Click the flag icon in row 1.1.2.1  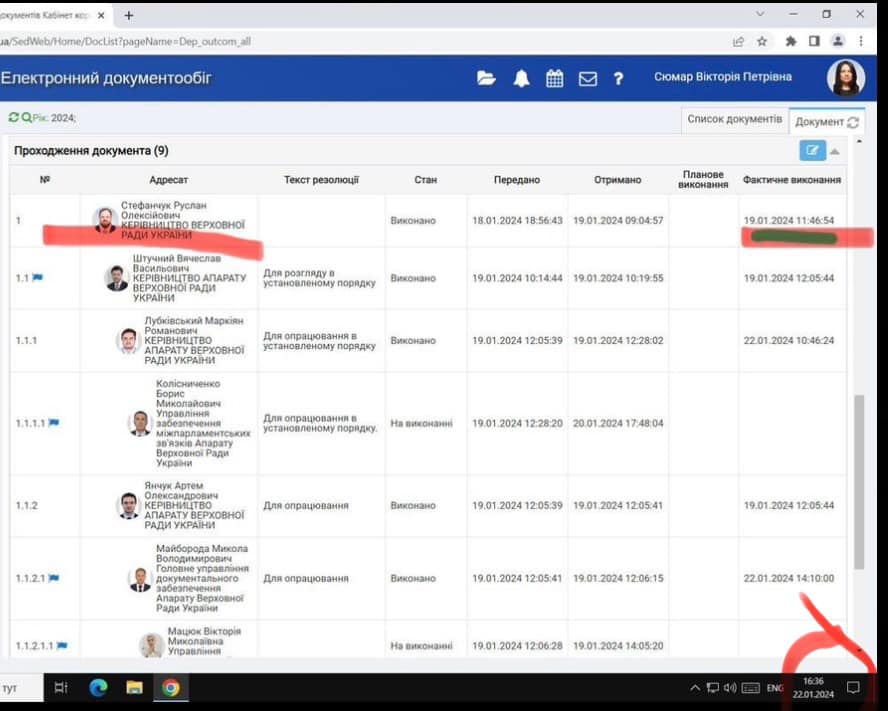pos(54,578)
